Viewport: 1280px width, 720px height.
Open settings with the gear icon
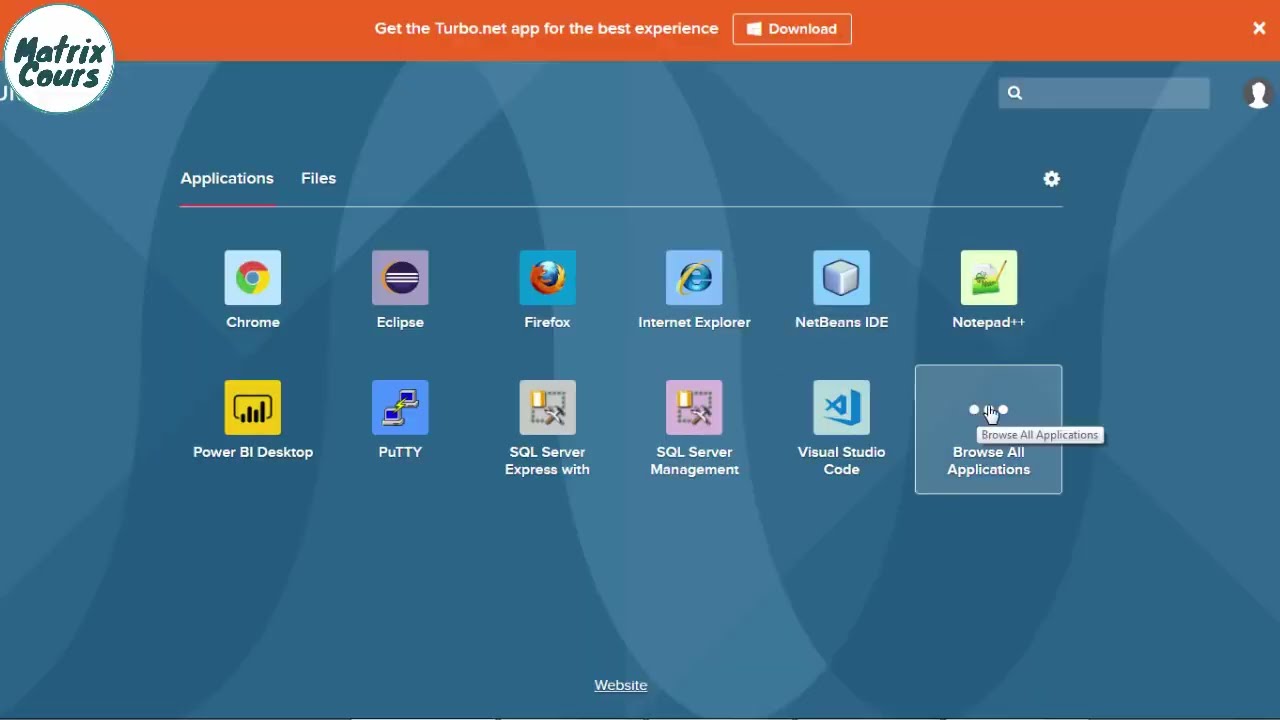tap(1051, 179)
